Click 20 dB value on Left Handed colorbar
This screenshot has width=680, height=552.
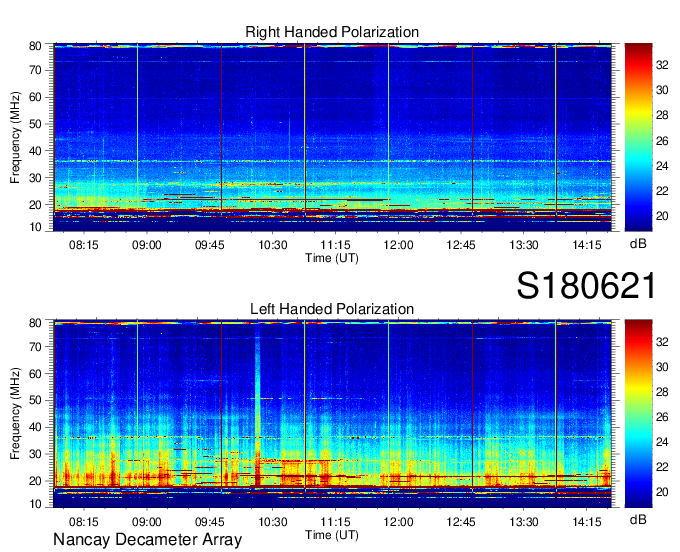coord(662,492)
